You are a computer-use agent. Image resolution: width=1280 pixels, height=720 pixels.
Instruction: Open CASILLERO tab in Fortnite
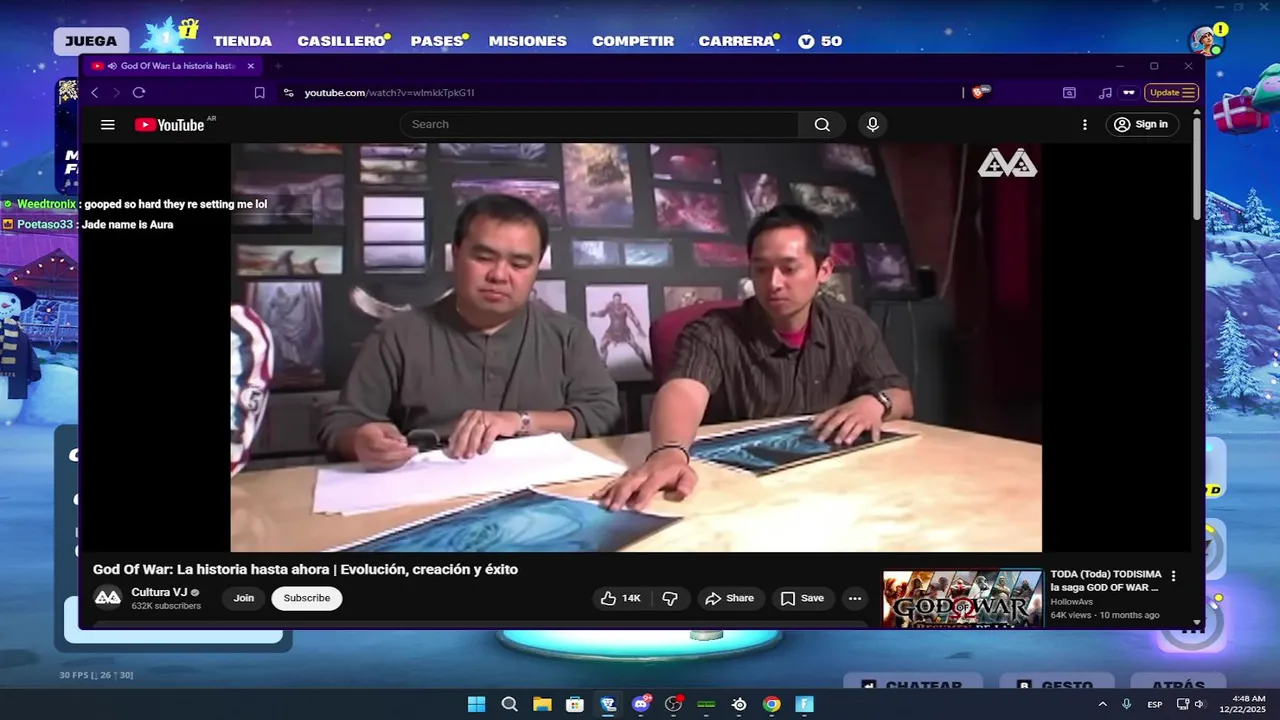341,41
